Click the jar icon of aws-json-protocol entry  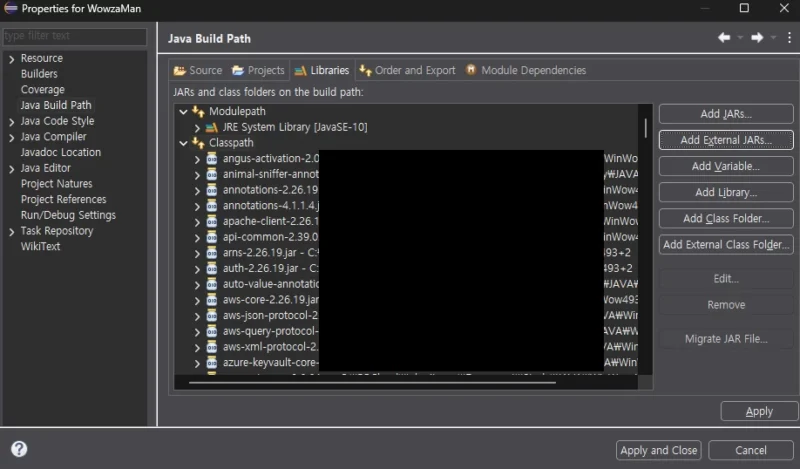pos(212,316)
